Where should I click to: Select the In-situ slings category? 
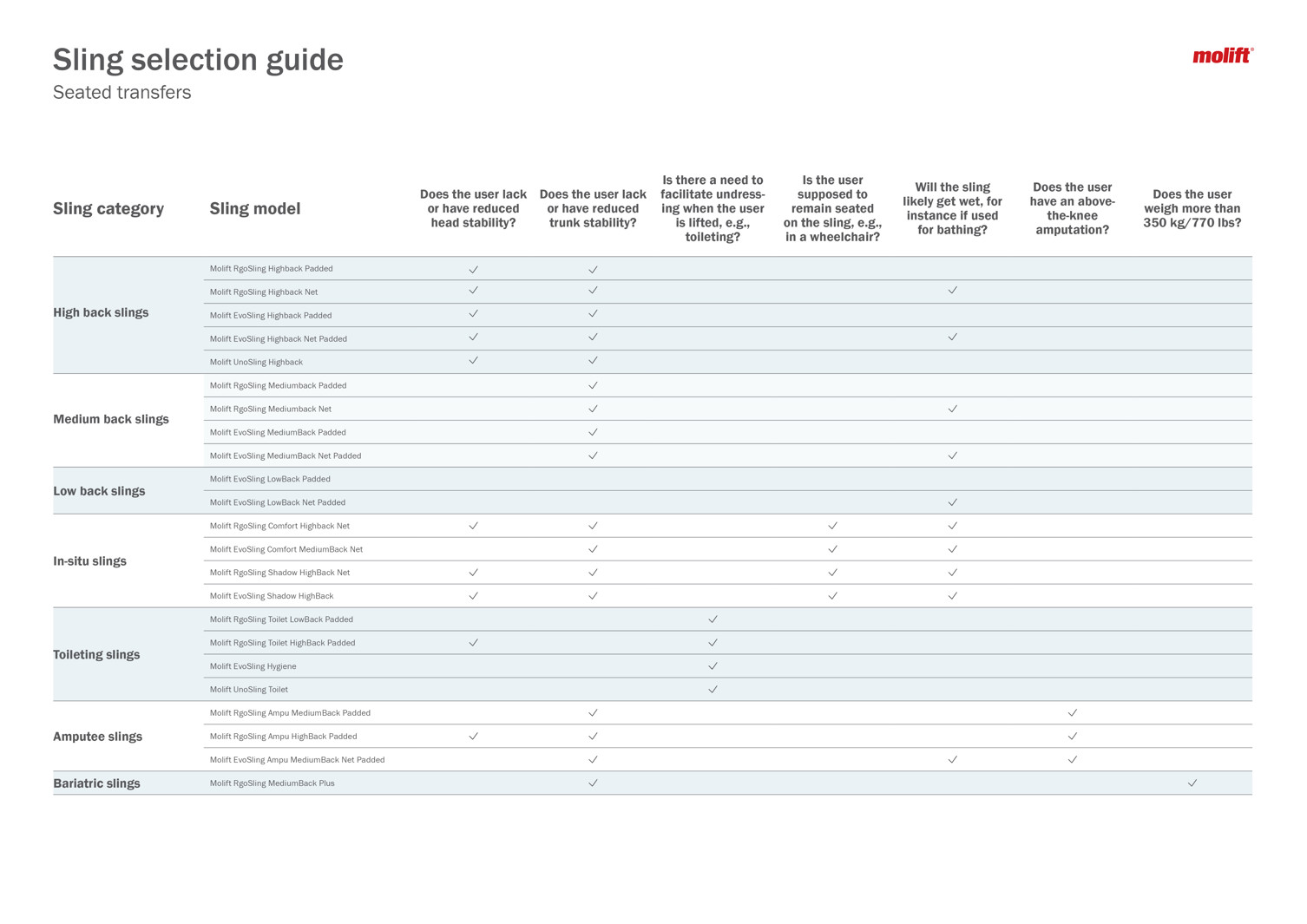89,561
